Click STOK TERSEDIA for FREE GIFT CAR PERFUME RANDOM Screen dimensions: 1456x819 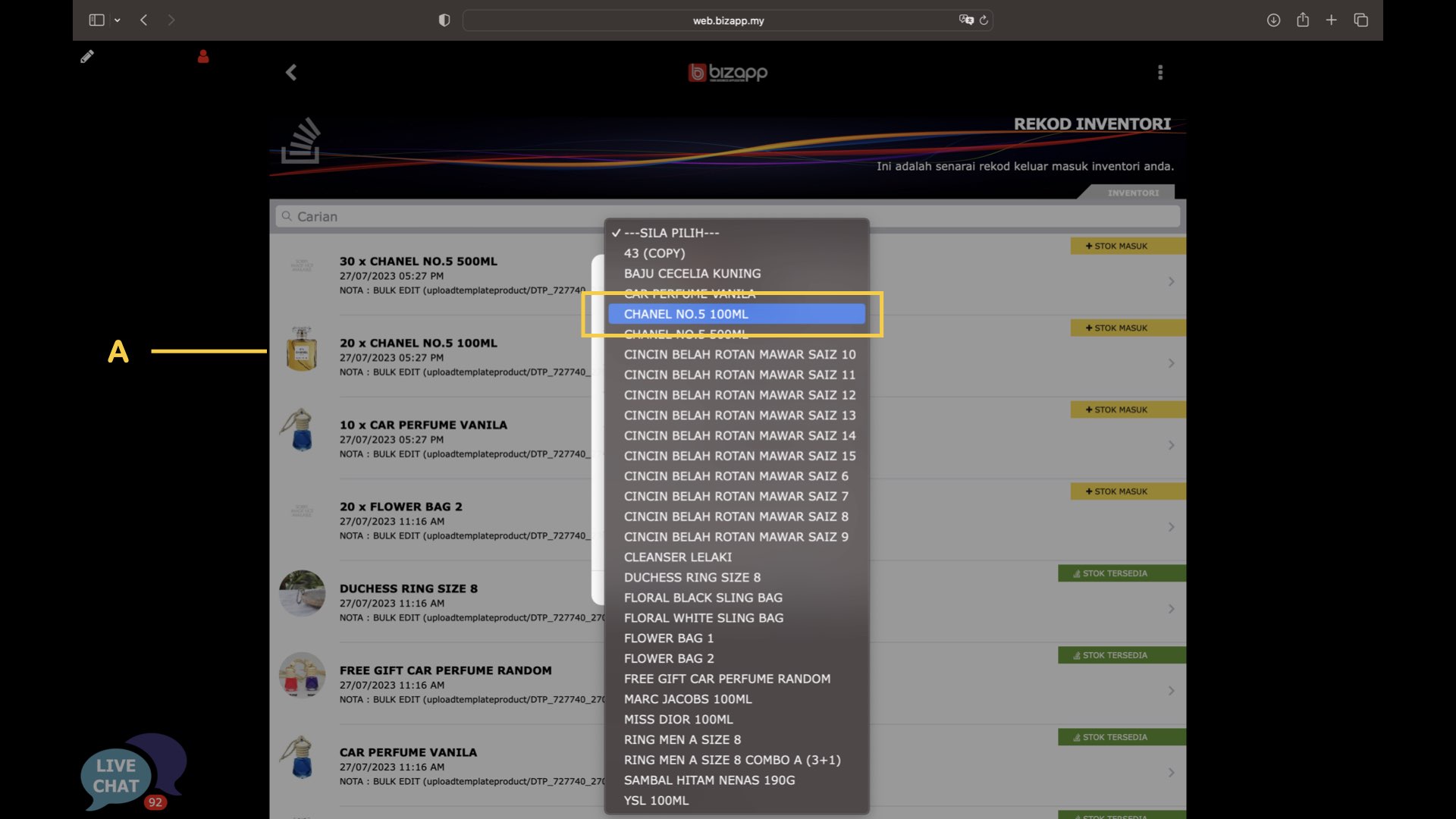1122,655
